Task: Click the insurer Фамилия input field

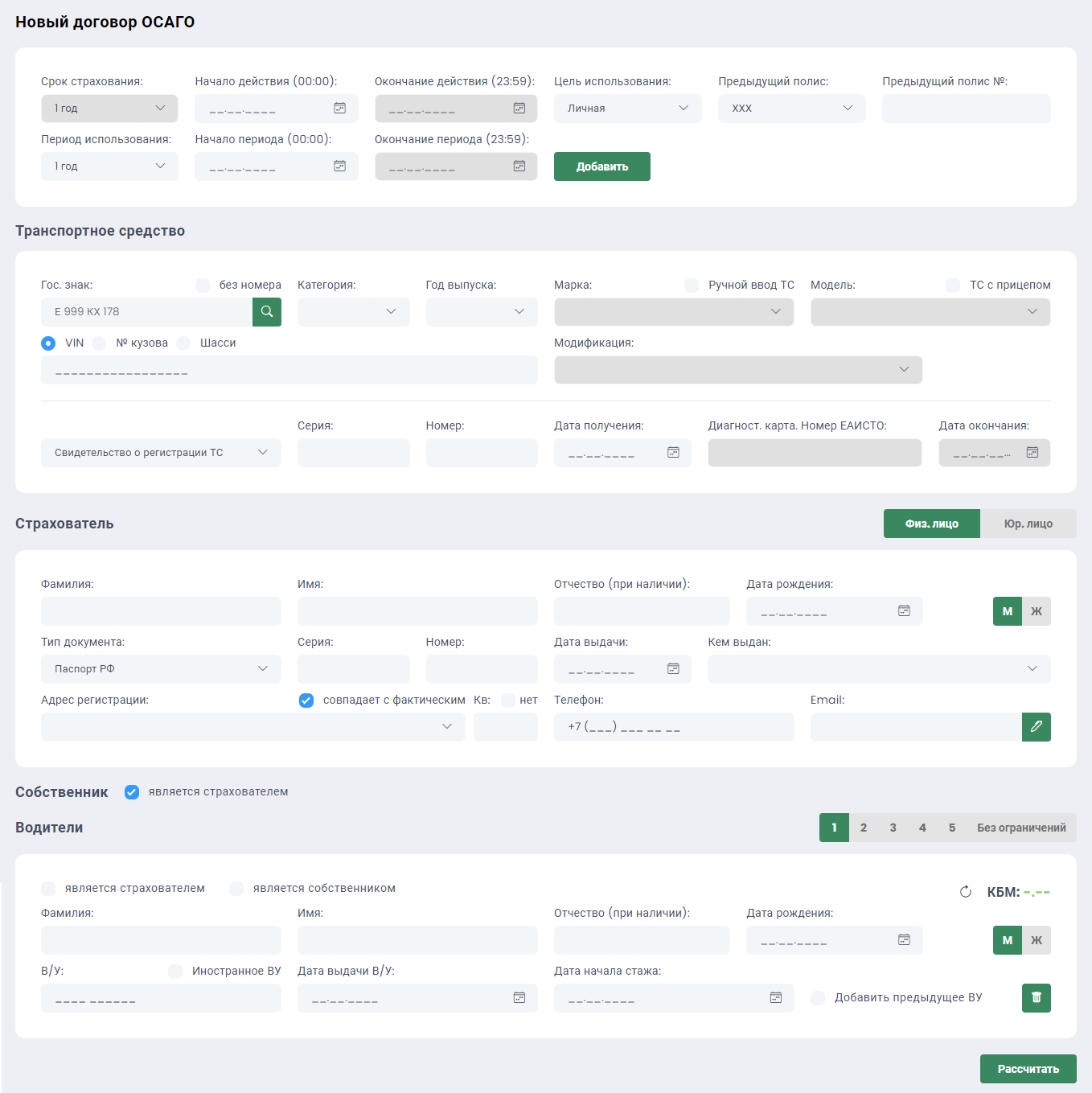Action: coord(161,611)
